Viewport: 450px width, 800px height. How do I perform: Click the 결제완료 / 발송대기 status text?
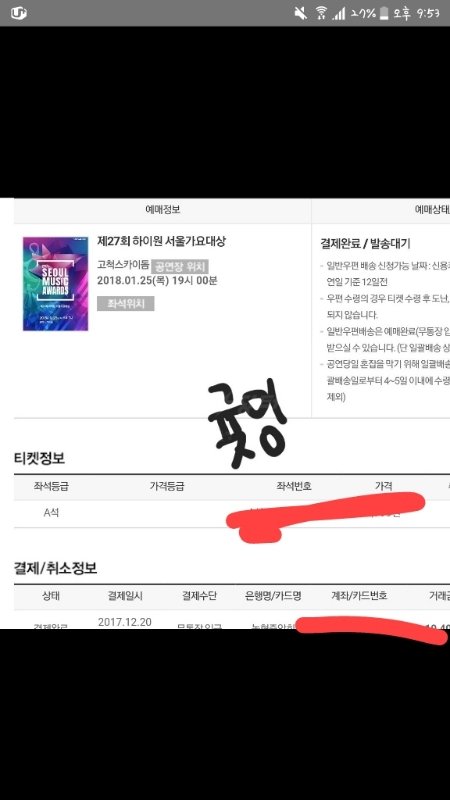pyautogui.click(x=366, y=243)
